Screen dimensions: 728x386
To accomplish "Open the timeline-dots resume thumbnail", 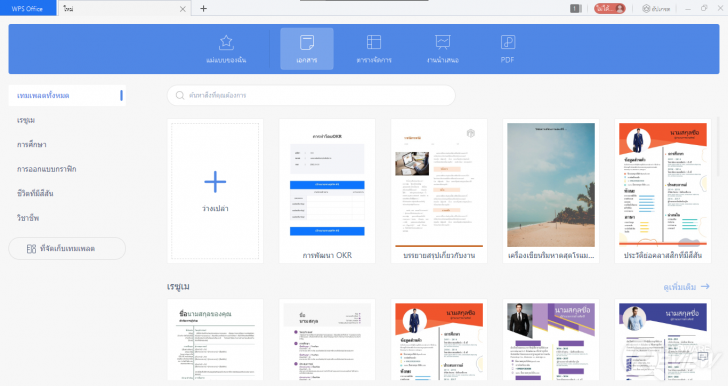I will 327,340.
